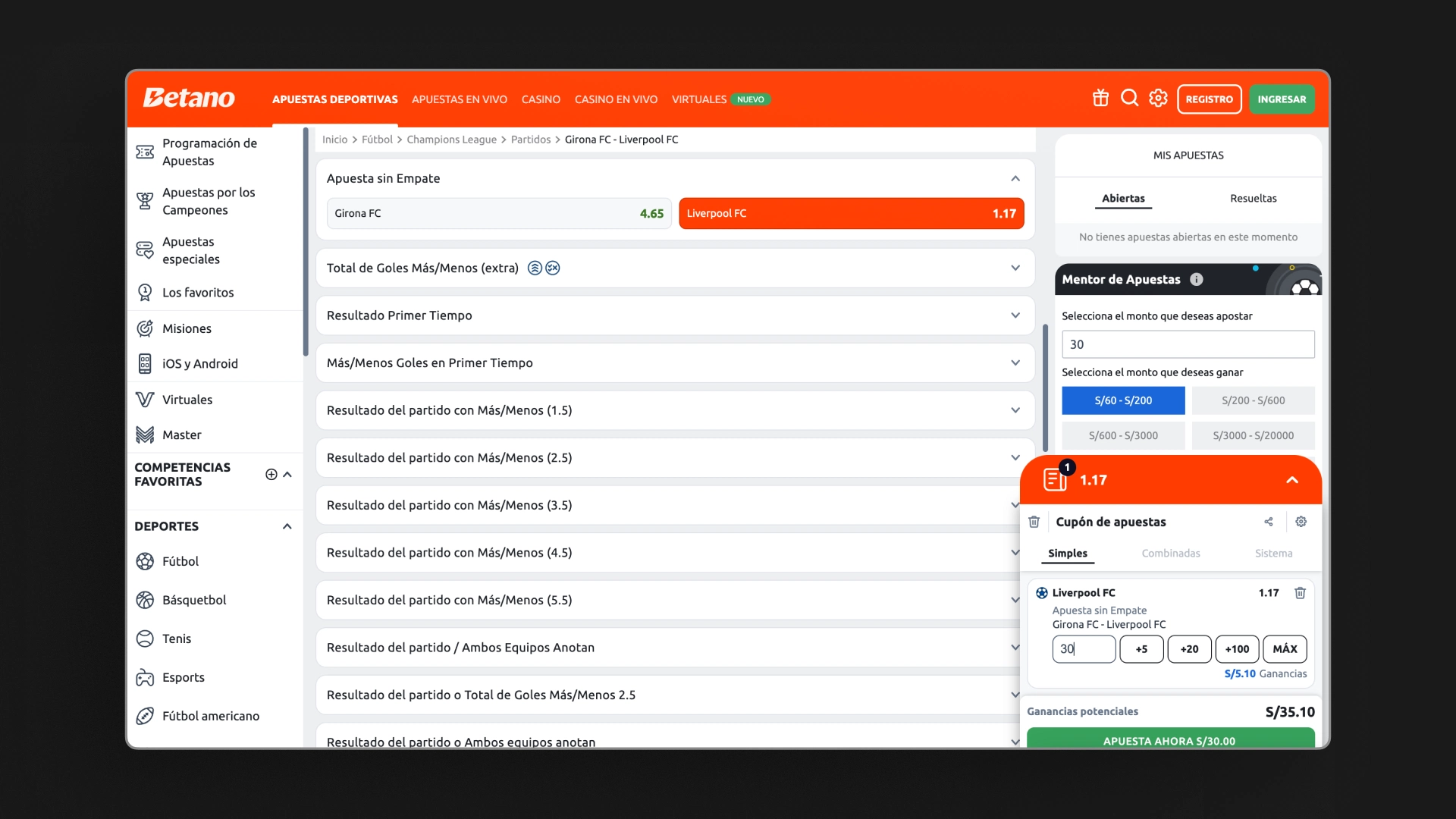Select the S/60 - S/200 winnings range
The width and height of the screenshot is (1456, 819).
(1123, 400)
